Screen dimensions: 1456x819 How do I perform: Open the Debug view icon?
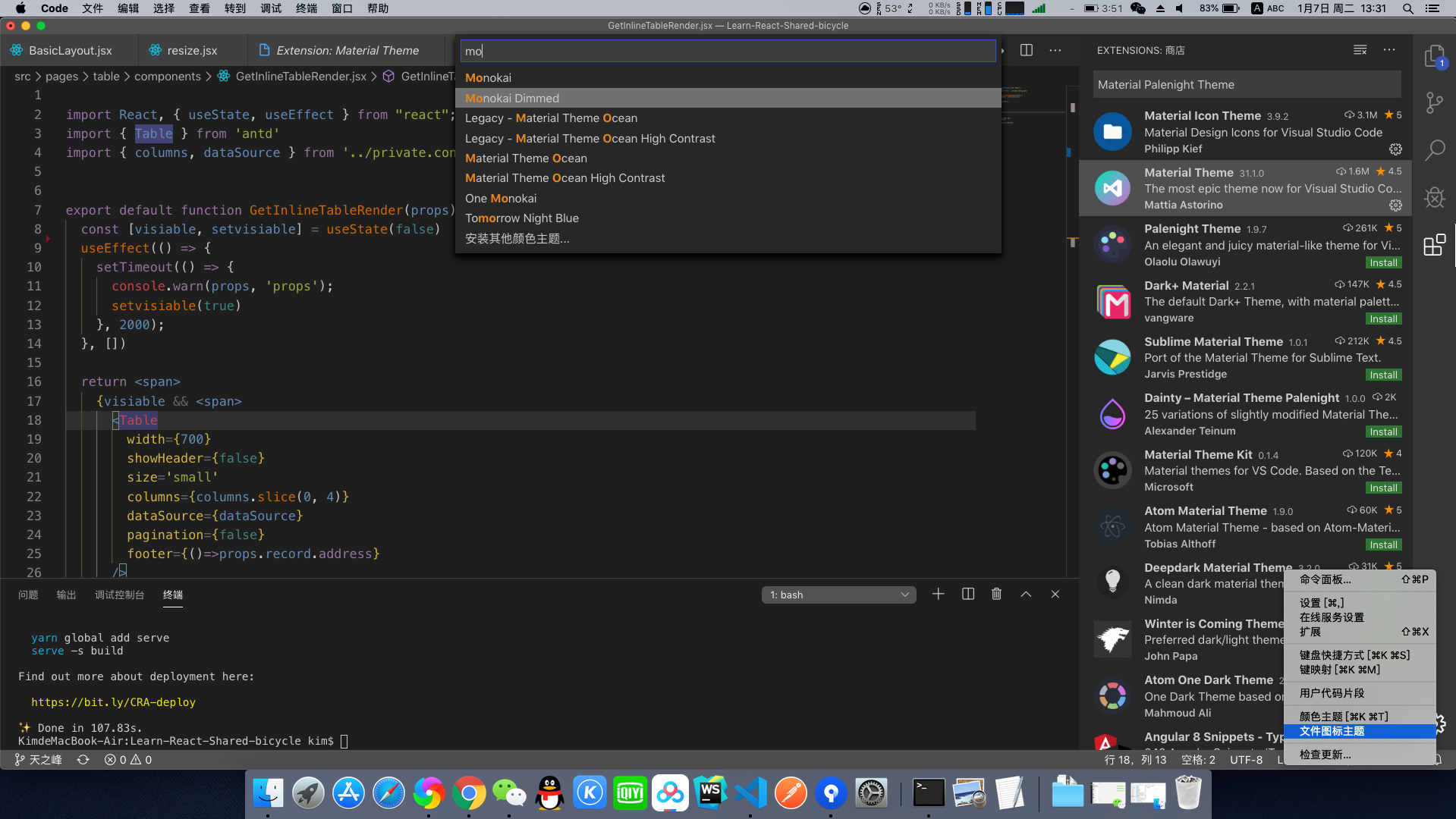[x=1434, y=197]
